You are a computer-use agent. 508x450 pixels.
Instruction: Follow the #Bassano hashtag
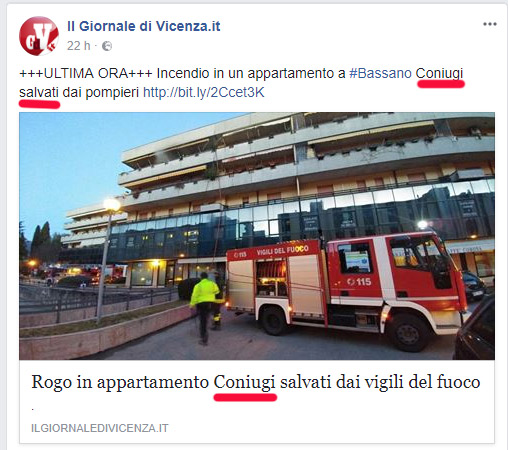380,73
